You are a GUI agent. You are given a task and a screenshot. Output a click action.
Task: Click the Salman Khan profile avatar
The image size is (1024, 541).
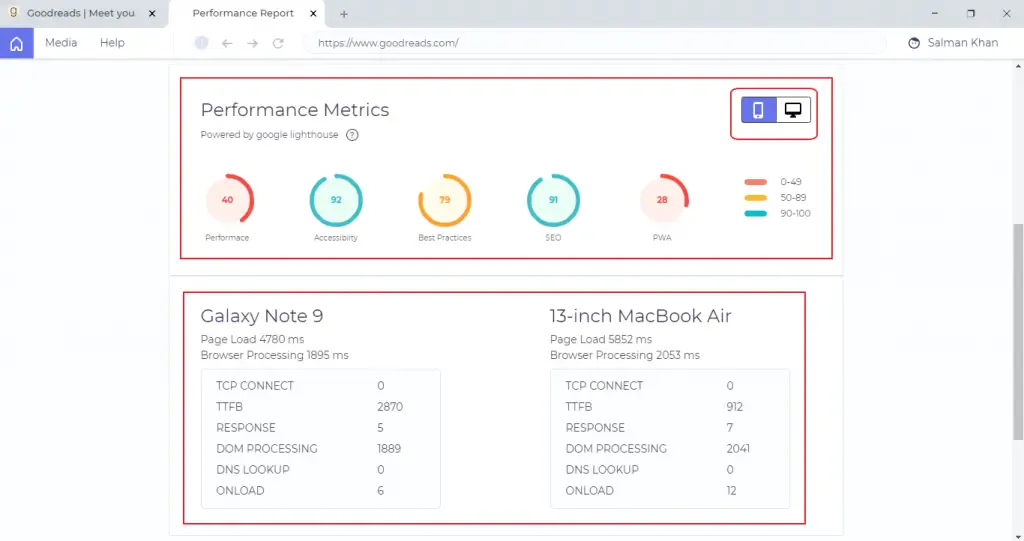click(x=914, y=43)
